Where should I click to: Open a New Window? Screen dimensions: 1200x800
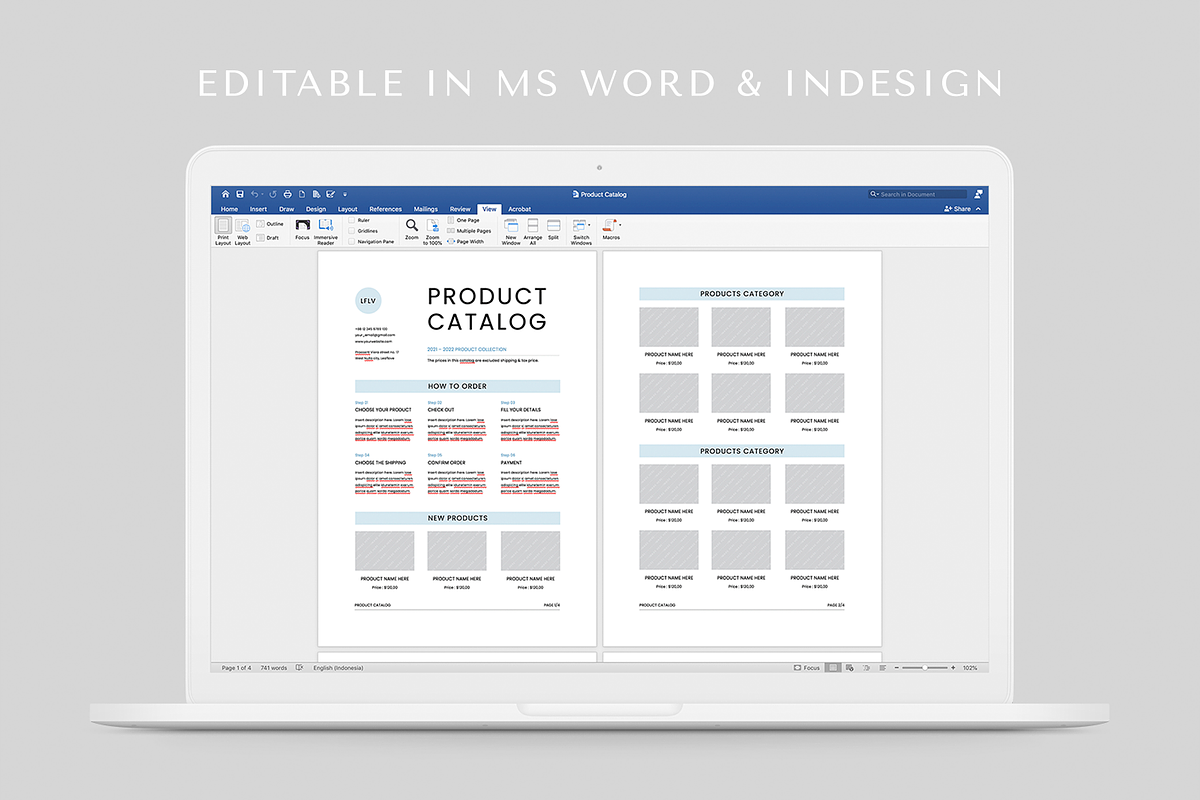pyautogui.click(x=511, y=227)
